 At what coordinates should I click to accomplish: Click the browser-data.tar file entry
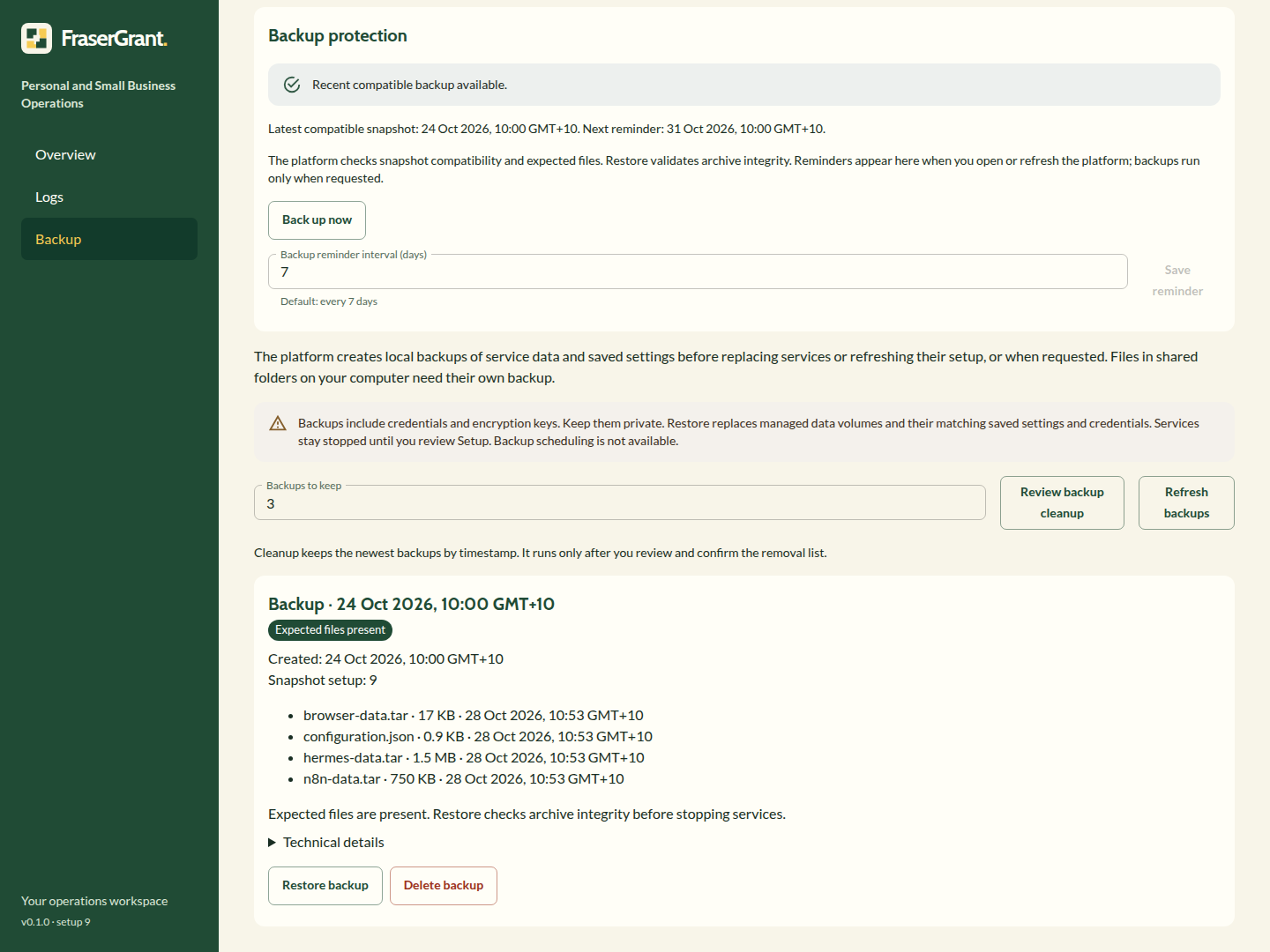tap(474, 716)
